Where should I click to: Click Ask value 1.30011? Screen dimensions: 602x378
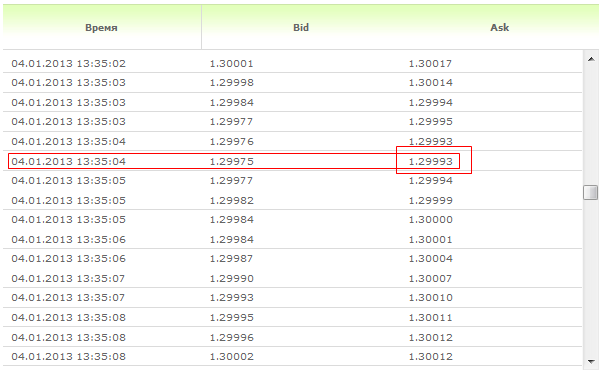pos(430,317)
